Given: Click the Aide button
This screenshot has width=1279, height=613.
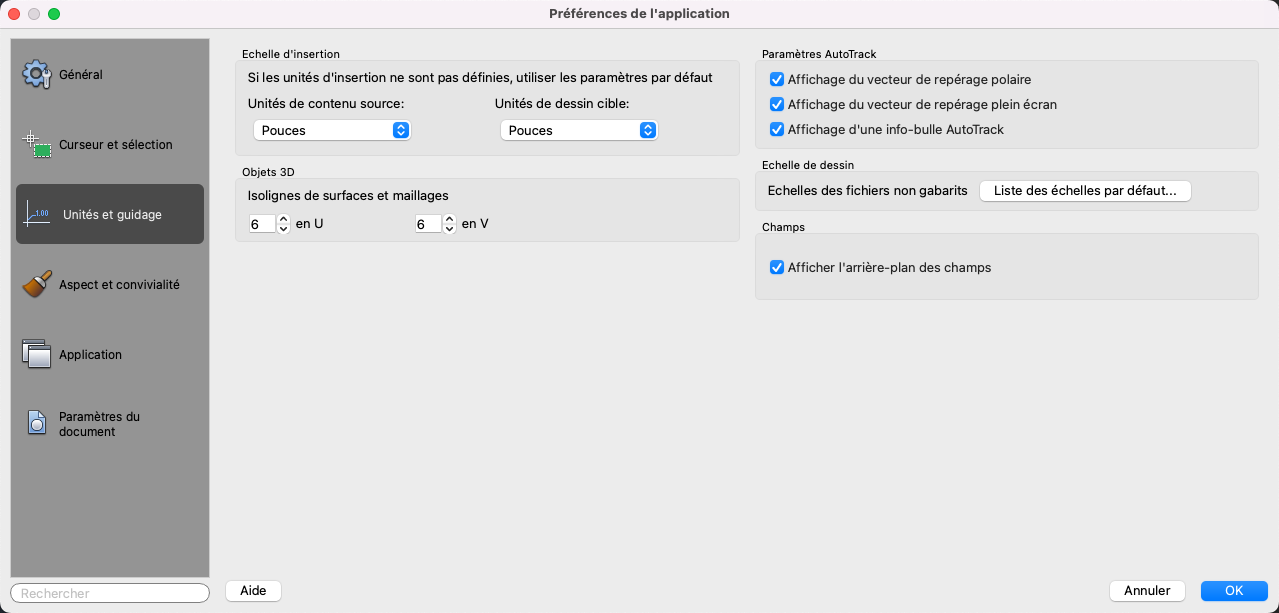Looking at the screenshot, I should click(x=253, y=591).
